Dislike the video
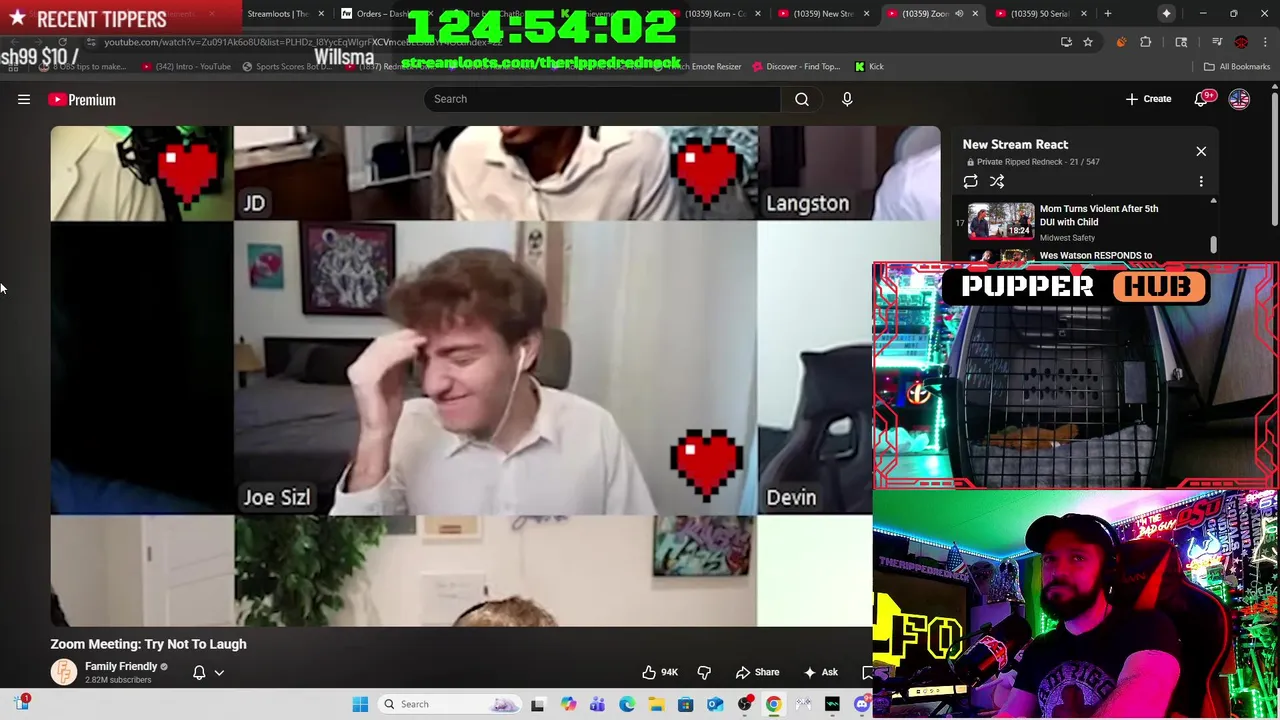Screen dimensions: 1280x720 pos(704,672)
